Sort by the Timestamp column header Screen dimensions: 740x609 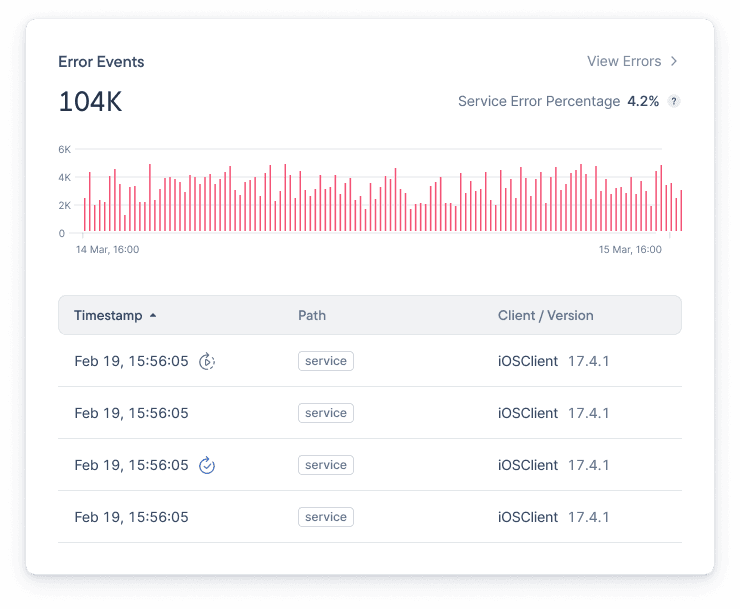[108, 315]
